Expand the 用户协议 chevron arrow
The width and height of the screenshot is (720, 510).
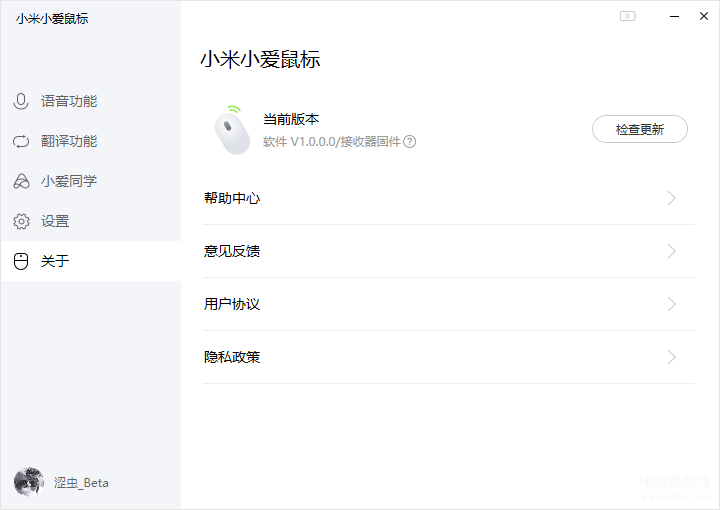671,304
